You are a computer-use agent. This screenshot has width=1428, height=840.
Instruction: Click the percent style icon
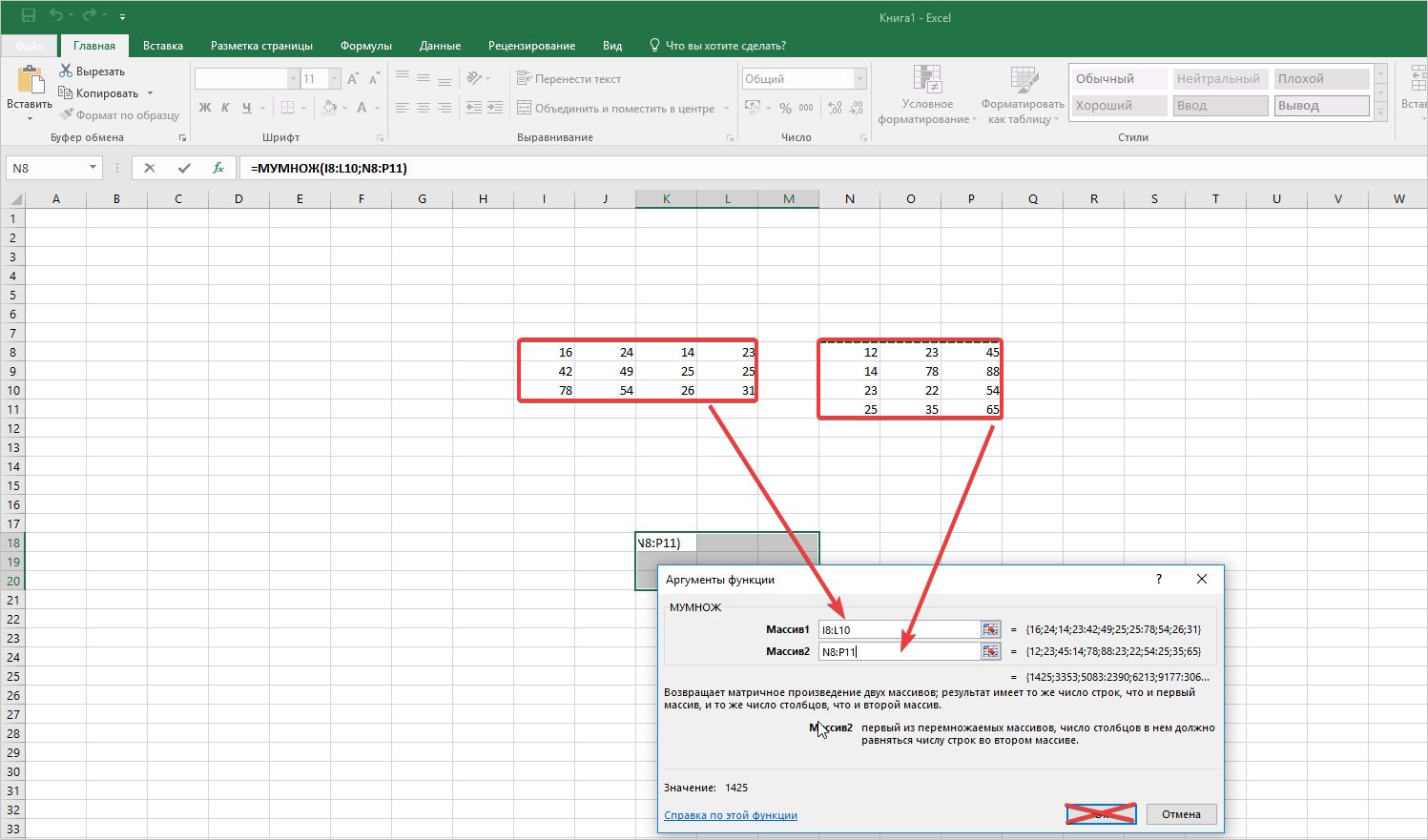pos(785,108)
